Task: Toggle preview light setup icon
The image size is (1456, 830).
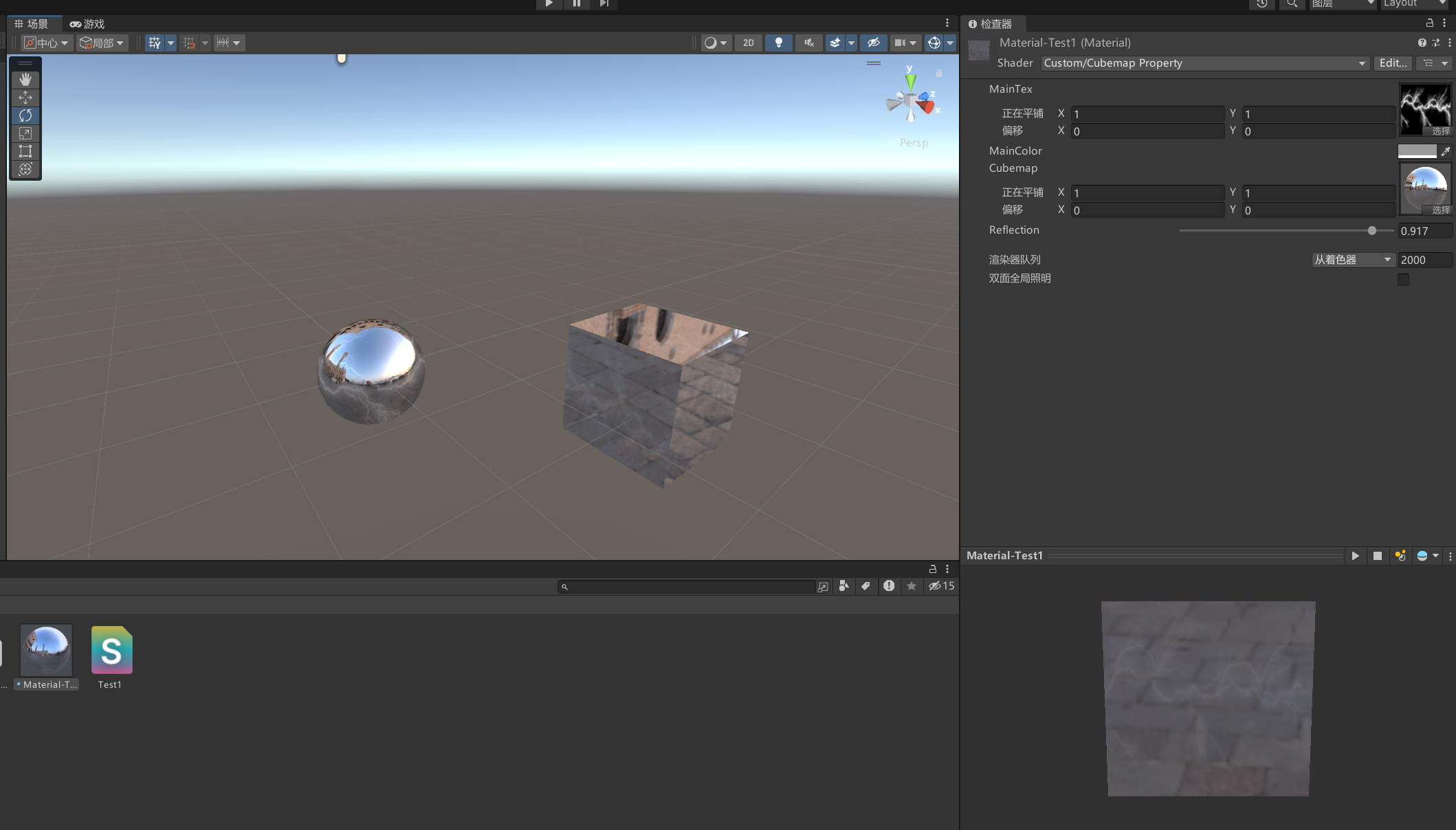Action: [1400, 556]
